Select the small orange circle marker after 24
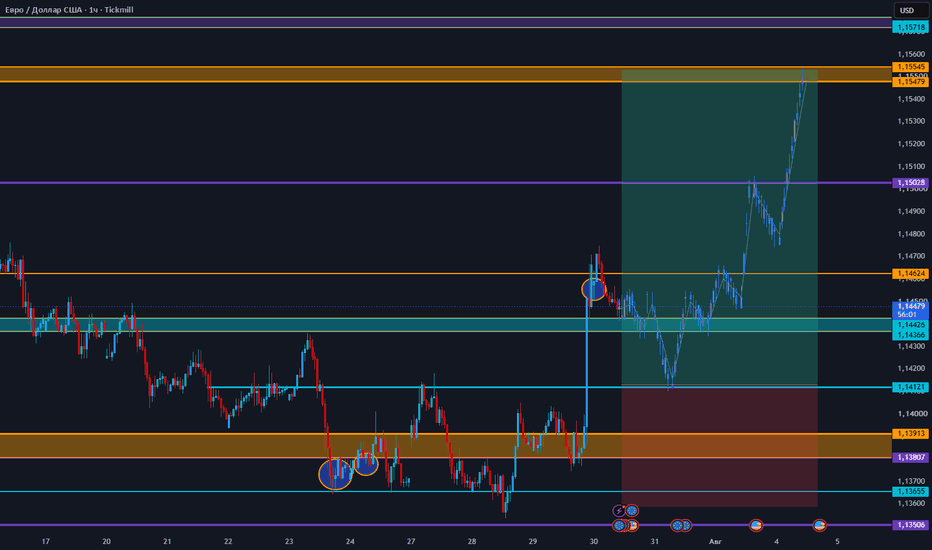This screenshot has width=932, height=550. [x=366, y=464]
